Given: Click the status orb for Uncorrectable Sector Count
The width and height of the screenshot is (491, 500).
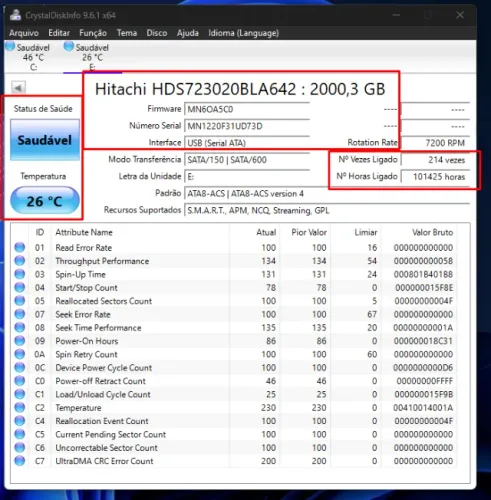Looking at the screenshot, I should [x=20, y=447].
